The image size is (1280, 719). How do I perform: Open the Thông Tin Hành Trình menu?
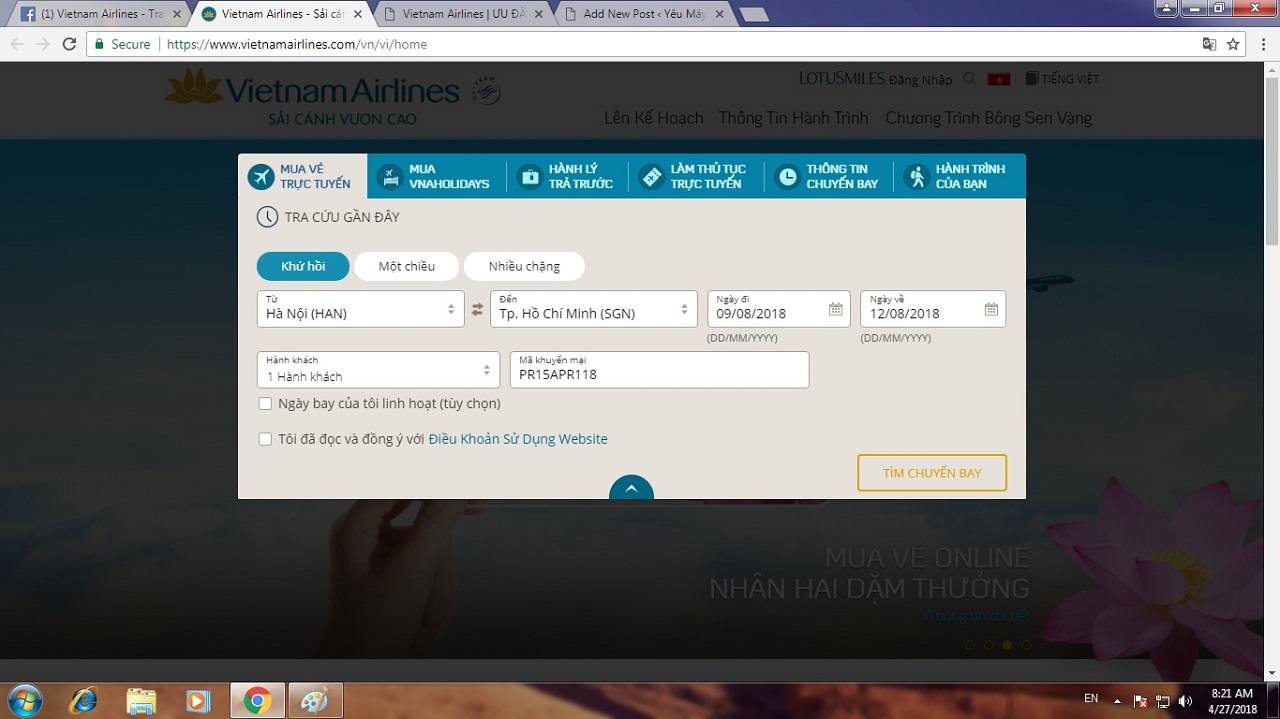click(794, 118)
